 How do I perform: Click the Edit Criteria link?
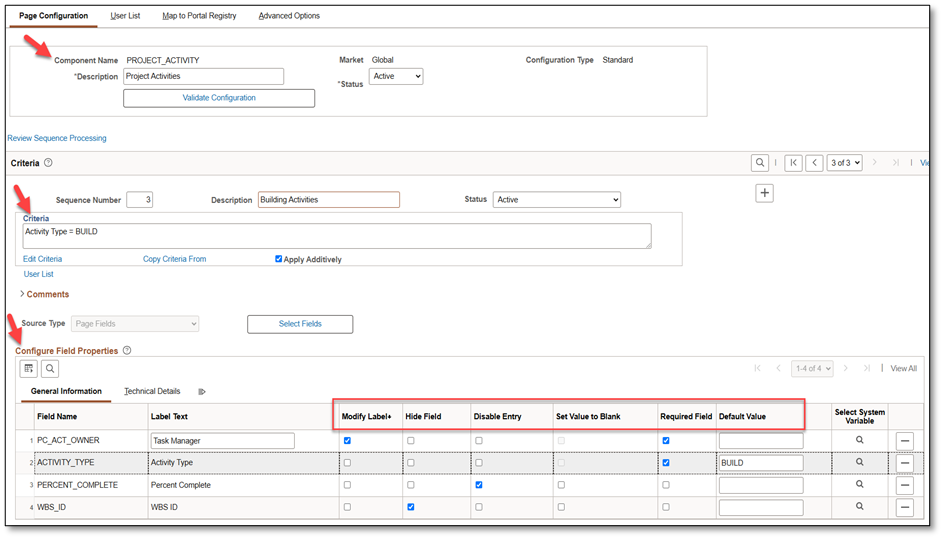[x=42, y=259]
